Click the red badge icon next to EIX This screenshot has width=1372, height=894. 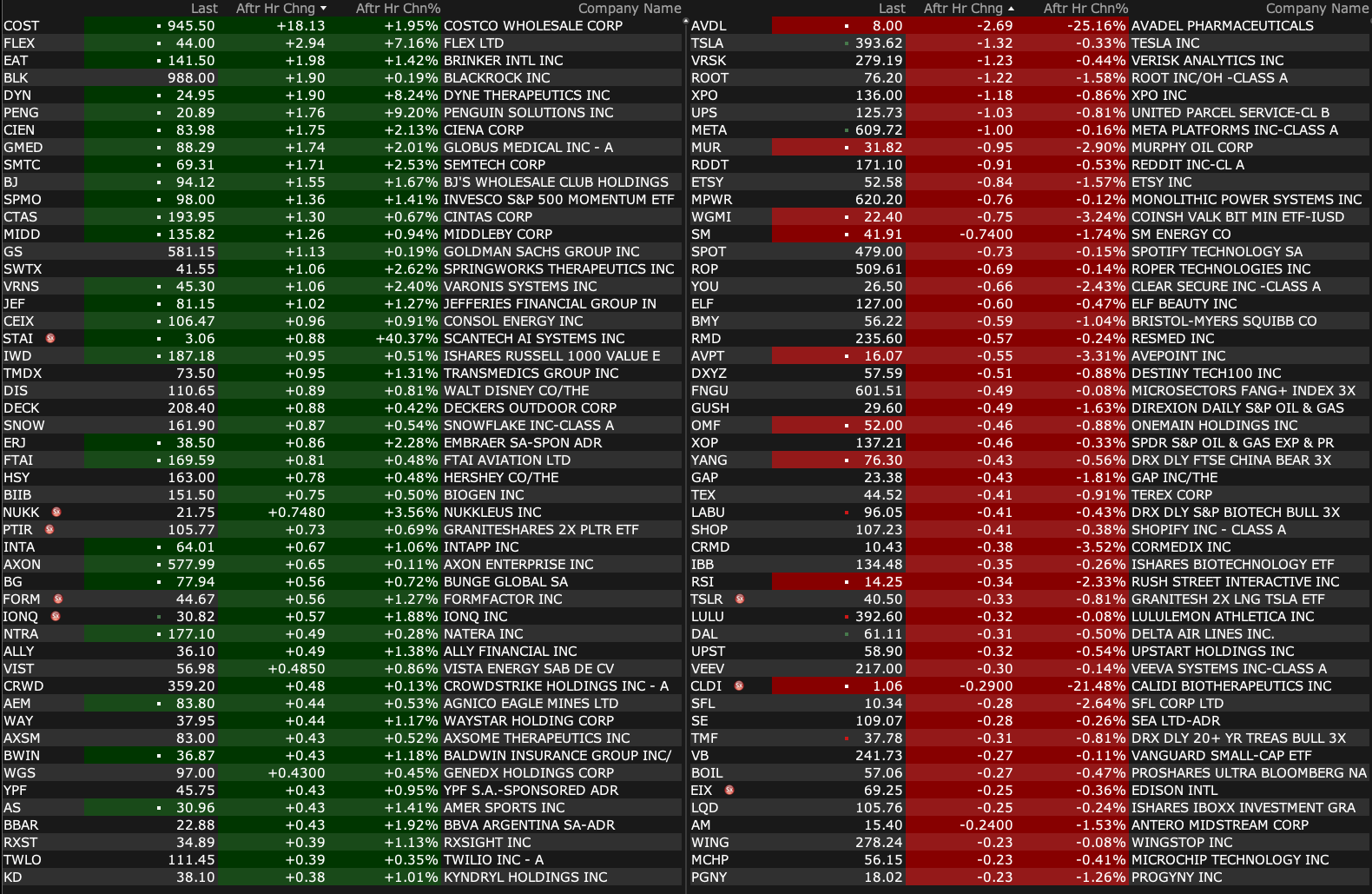(729, 790)
